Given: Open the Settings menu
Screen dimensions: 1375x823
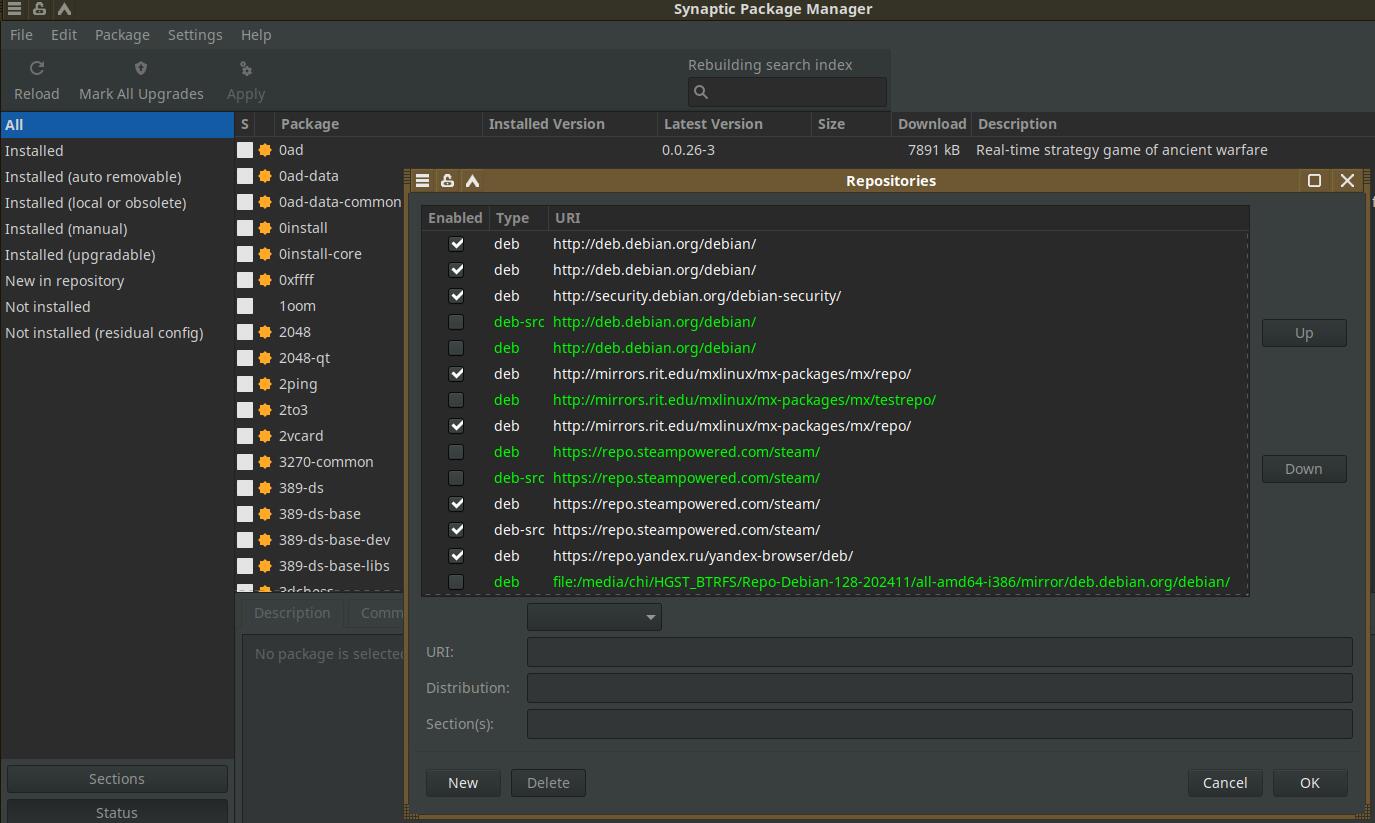Looking at the screenshot, I should click(195, 35).
